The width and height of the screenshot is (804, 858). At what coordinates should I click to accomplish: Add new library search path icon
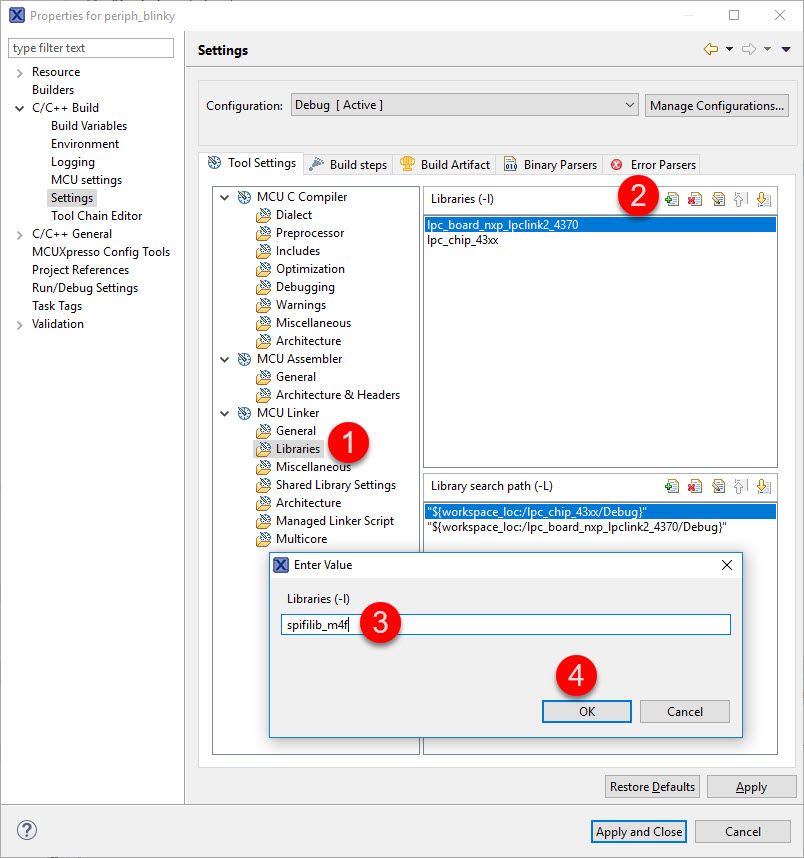(671, 485)
